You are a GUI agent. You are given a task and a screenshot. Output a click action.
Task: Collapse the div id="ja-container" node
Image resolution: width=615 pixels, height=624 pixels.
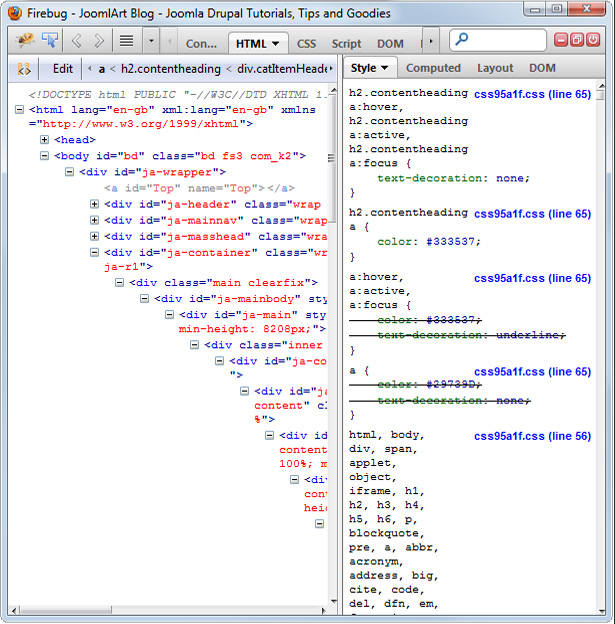(95, 252)
